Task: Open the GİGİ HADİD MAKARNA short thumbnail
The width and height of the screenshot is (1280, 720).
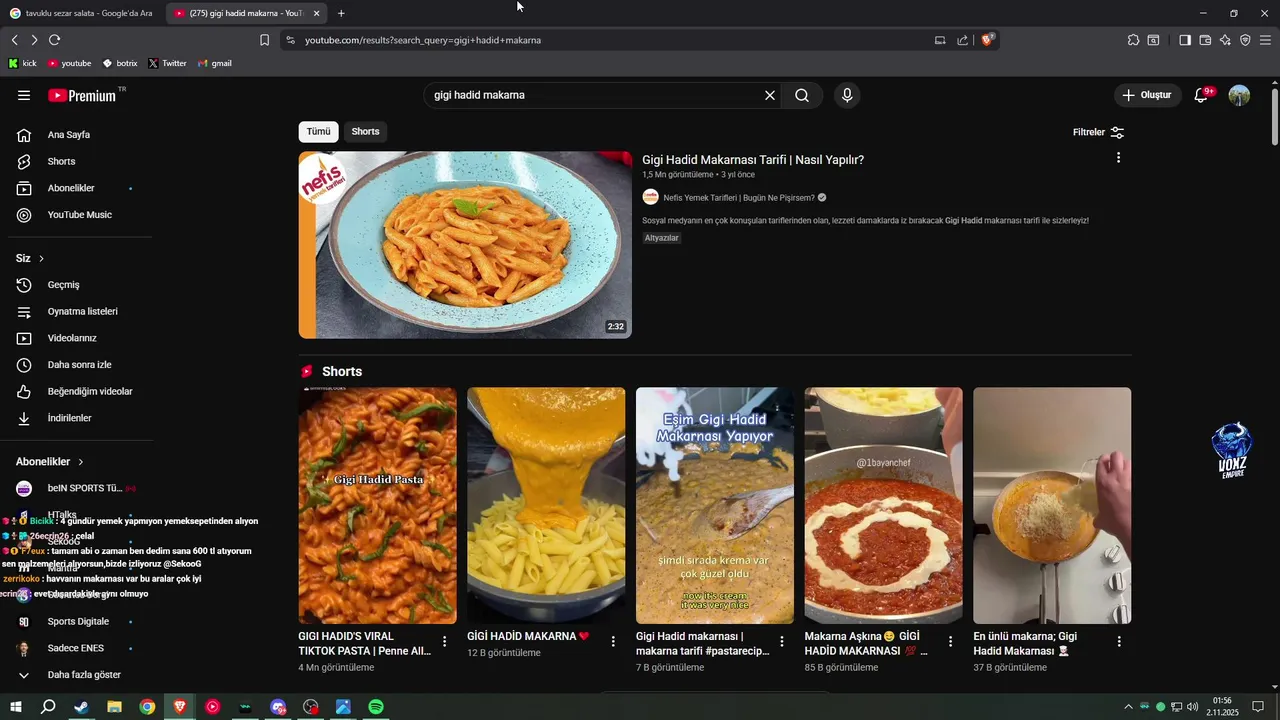Action: 546,506
